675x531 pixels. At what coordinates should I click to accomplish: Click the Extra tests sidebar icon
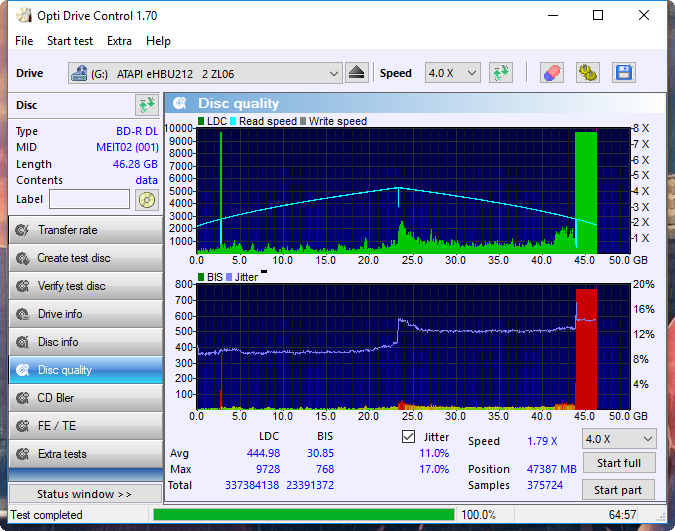pyautogui.click(x=22, y=454)
